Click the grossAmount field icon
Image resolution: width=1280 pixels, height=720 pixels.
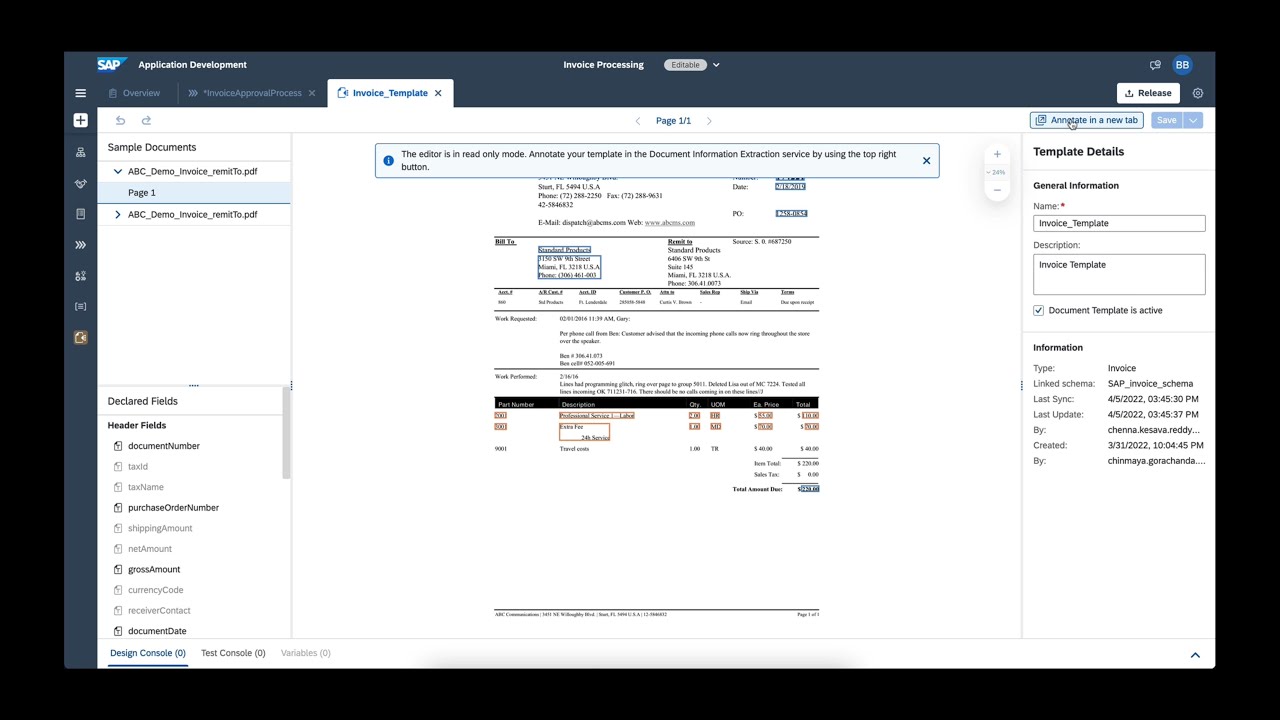[x=118, y=570]
